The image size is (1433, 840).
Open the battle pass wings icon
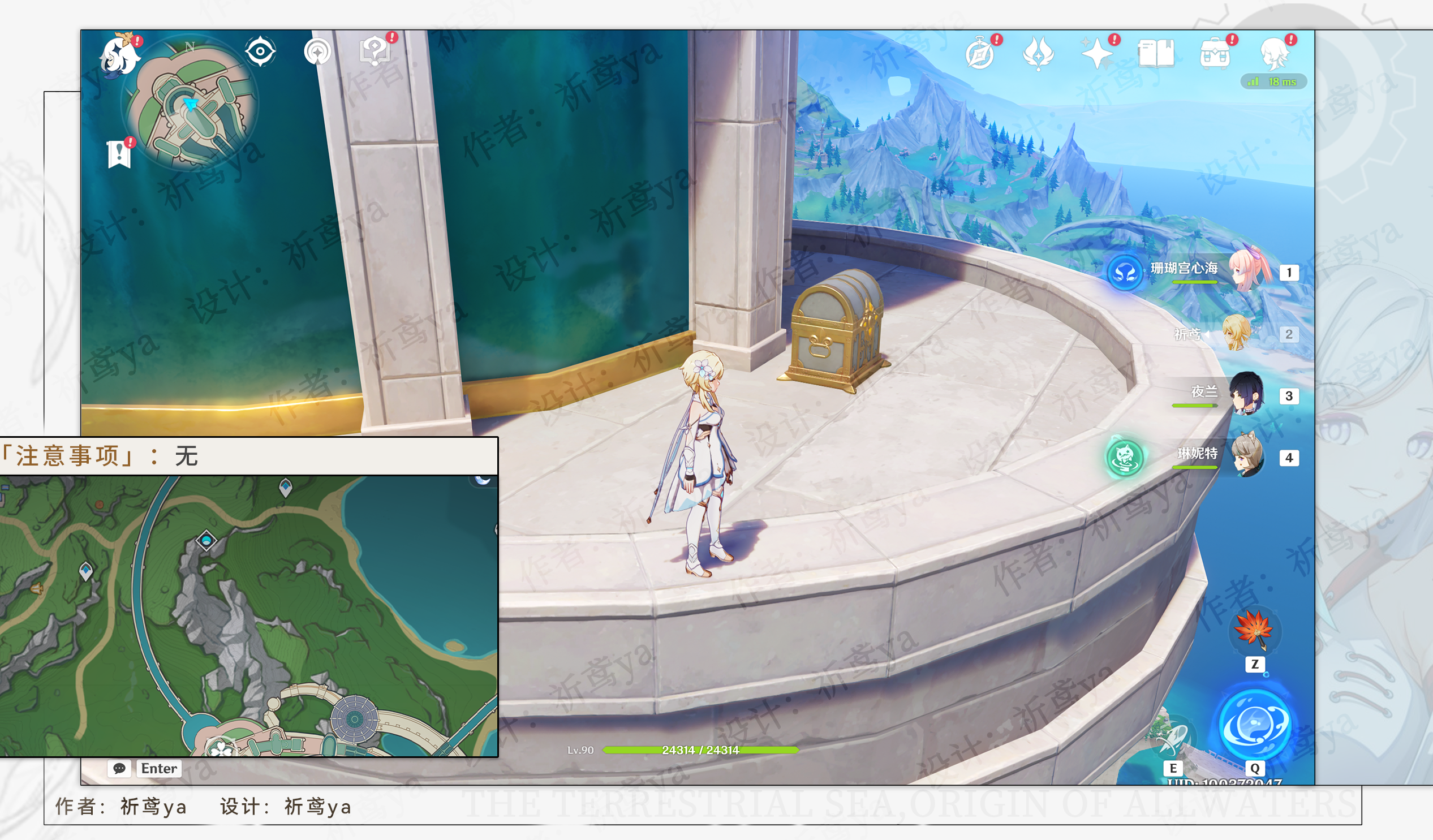1038,55
